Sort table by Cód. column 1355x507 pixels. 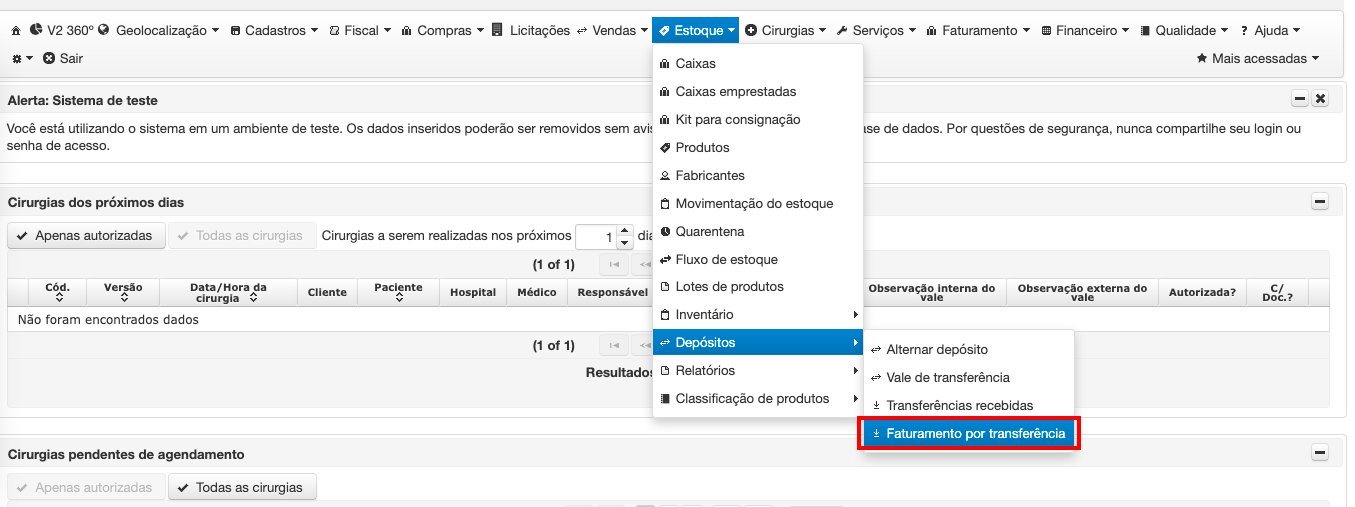(58, 292)
